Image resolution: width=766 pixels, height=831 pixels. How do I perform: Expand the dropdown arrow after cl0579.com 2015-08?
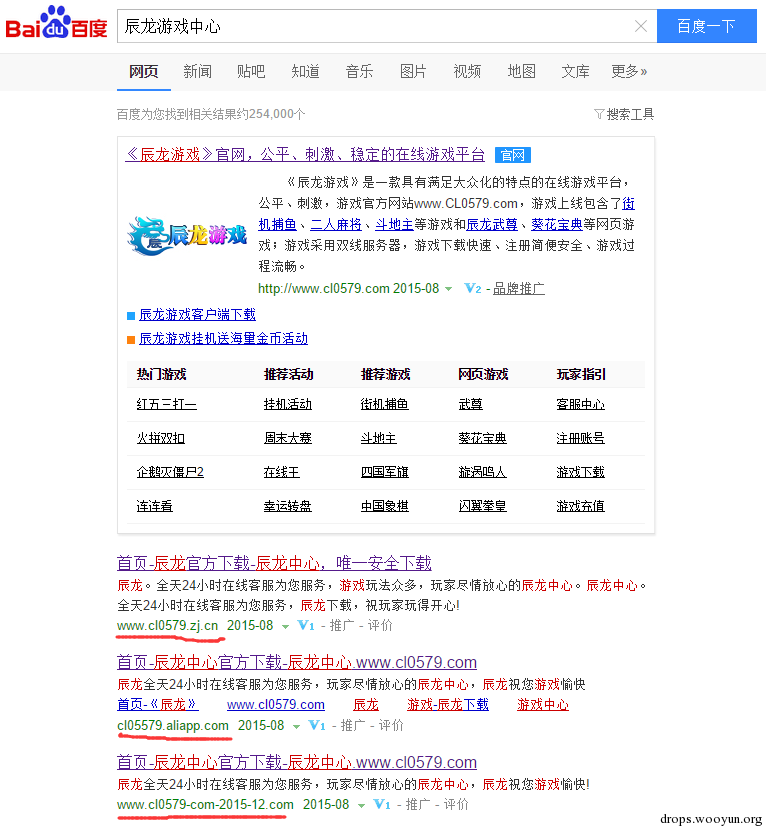(x=448, y=289)
